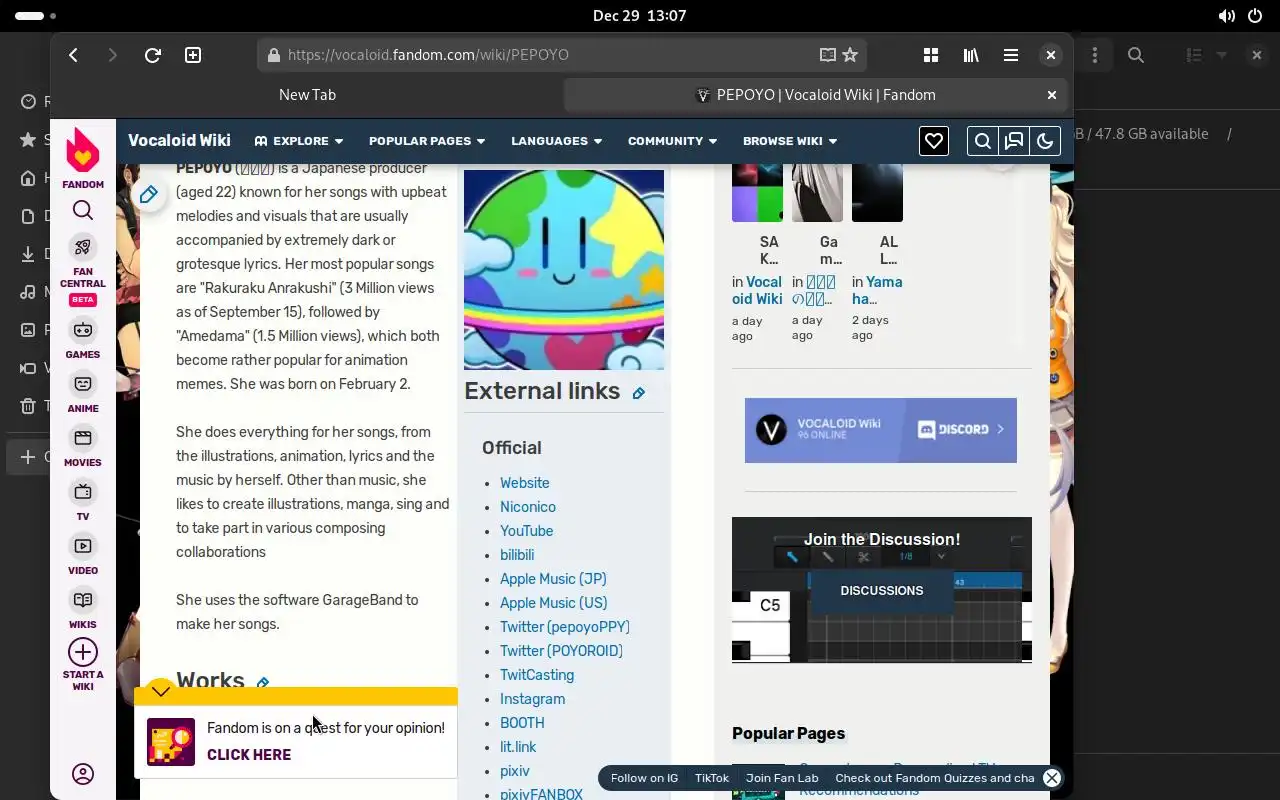
Task: Open the discussions icon in wiki header
Action: [x=1014, y=141]
